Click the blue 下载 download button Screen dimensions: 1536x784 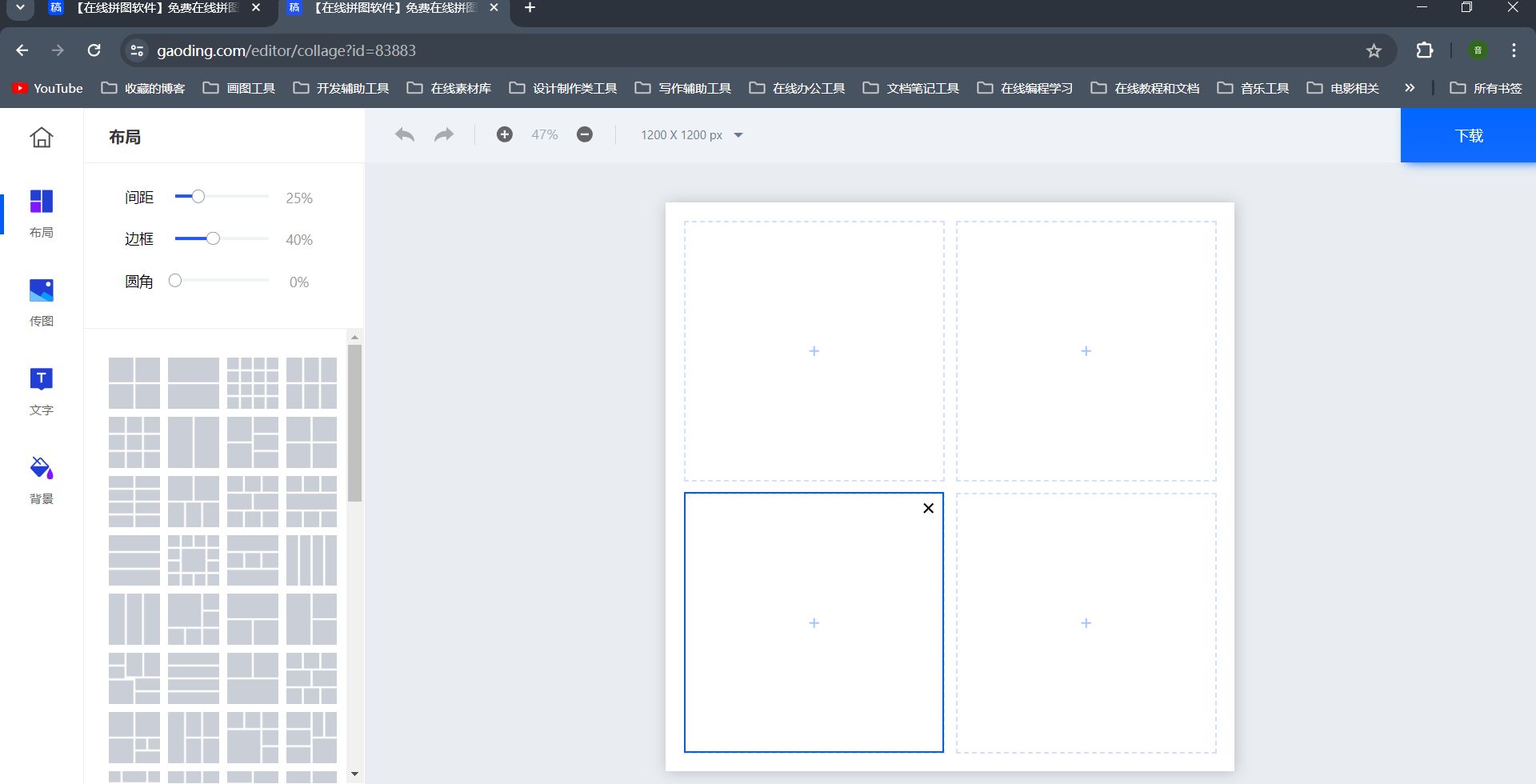pos(1468,135)
